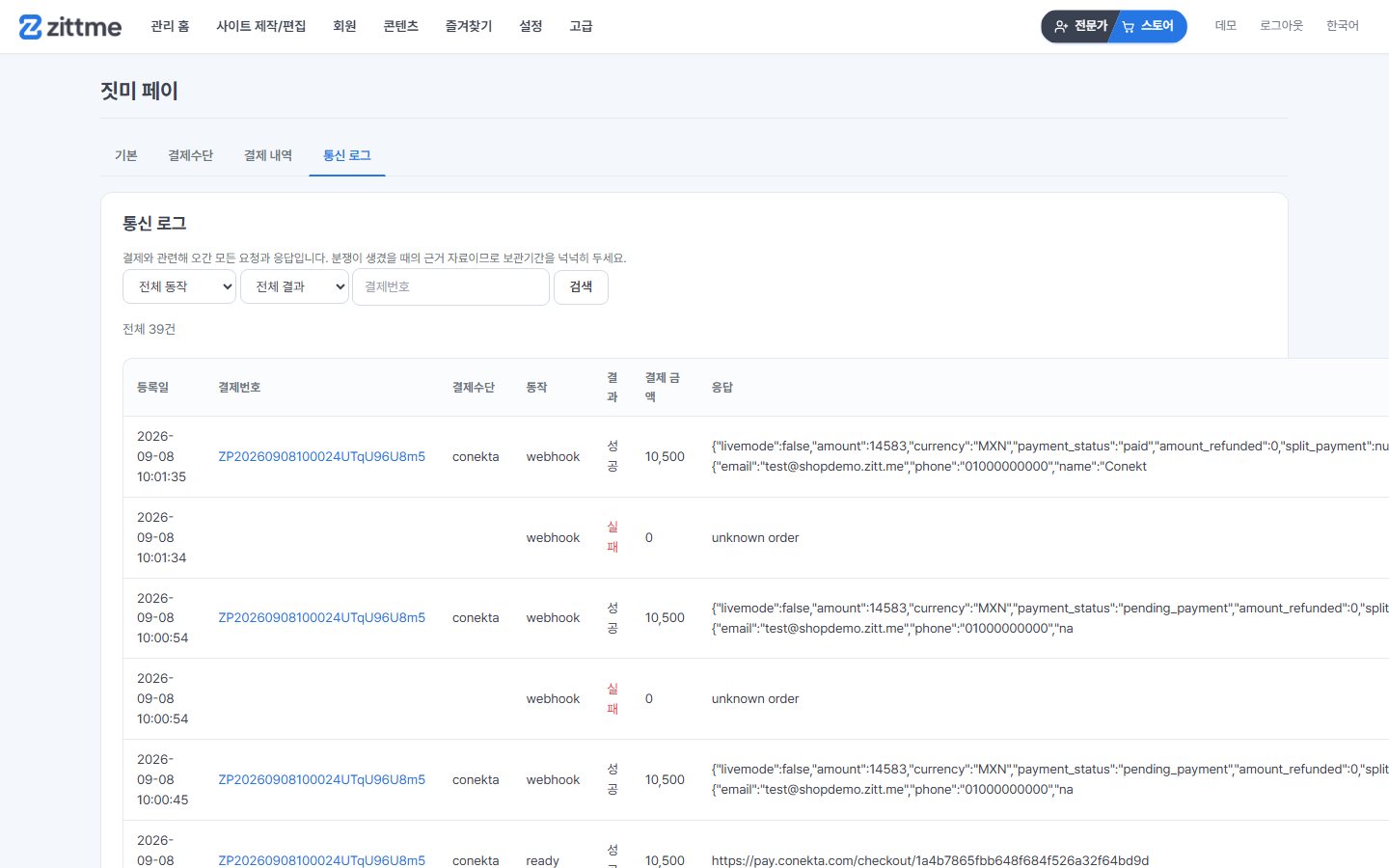The width and height of the screenshot is (1389, 868).
Task: Focus the 결제번호 search field
Action: [450, 286]
